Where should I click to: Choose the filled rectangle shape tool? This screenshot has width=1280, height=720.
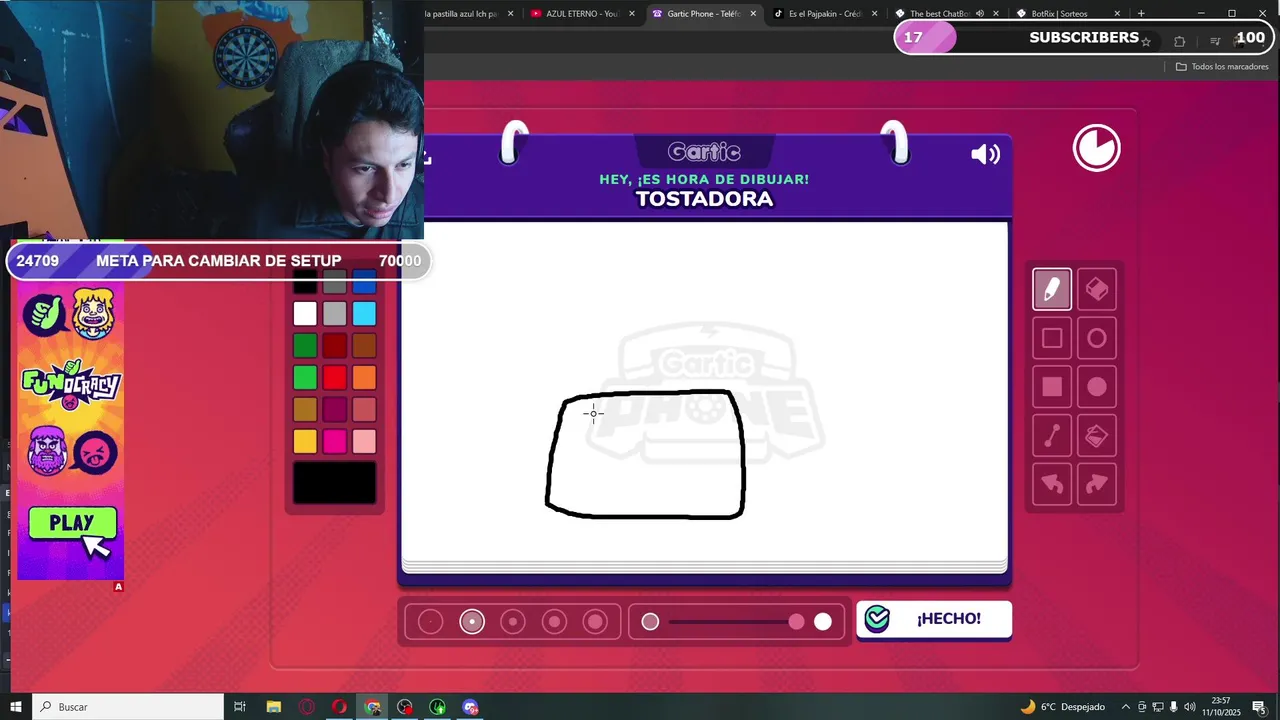pyautogui.click(x=1052, y=387)
